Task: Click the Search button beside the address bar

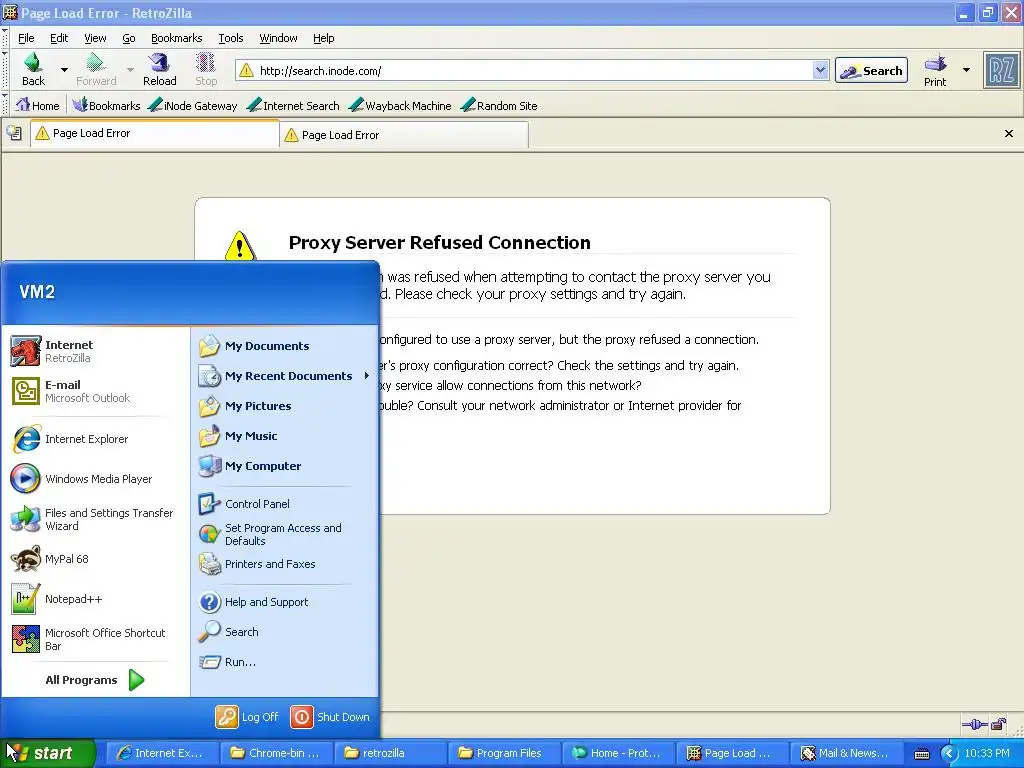Action: (871, 71)
